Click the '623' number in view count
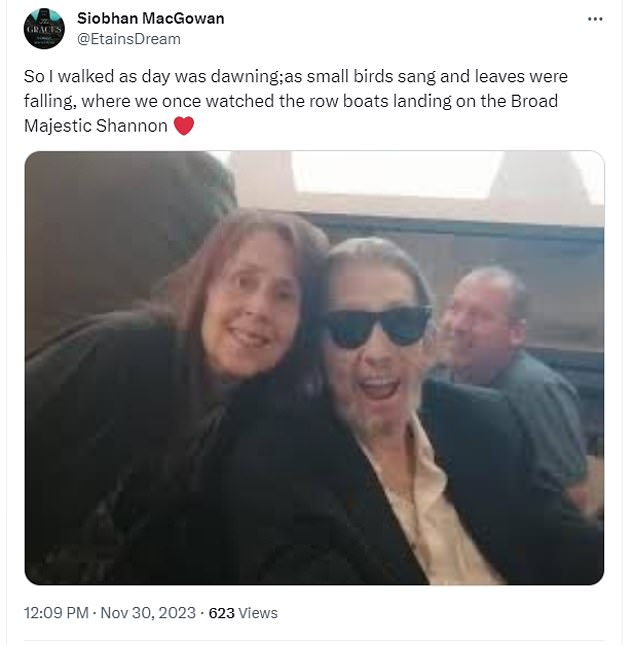The width and height of the screenshot is (634, 645). click(221, 613)
